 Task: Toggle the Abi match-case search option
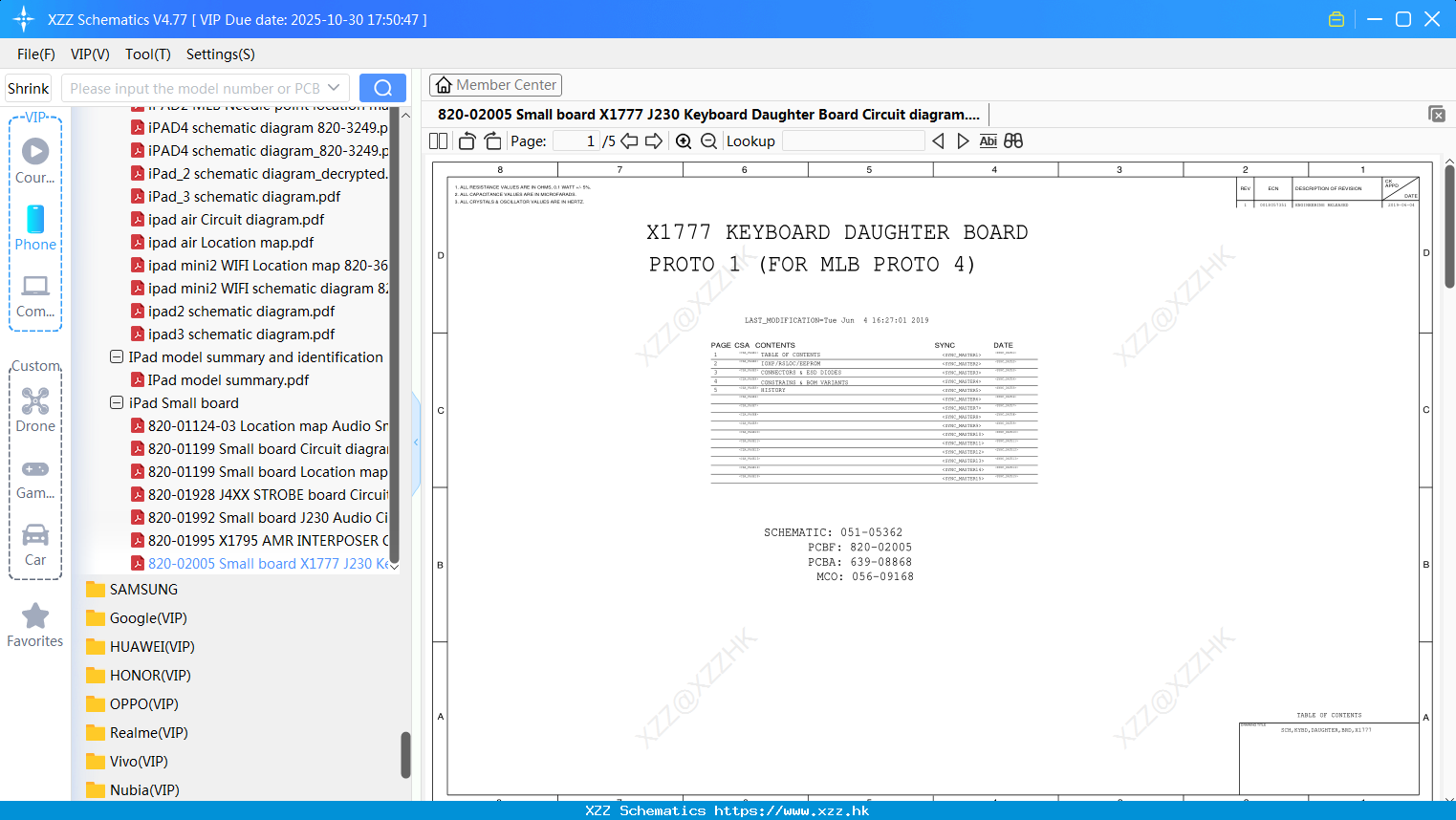pyautogui.click(x=989, y=141)
